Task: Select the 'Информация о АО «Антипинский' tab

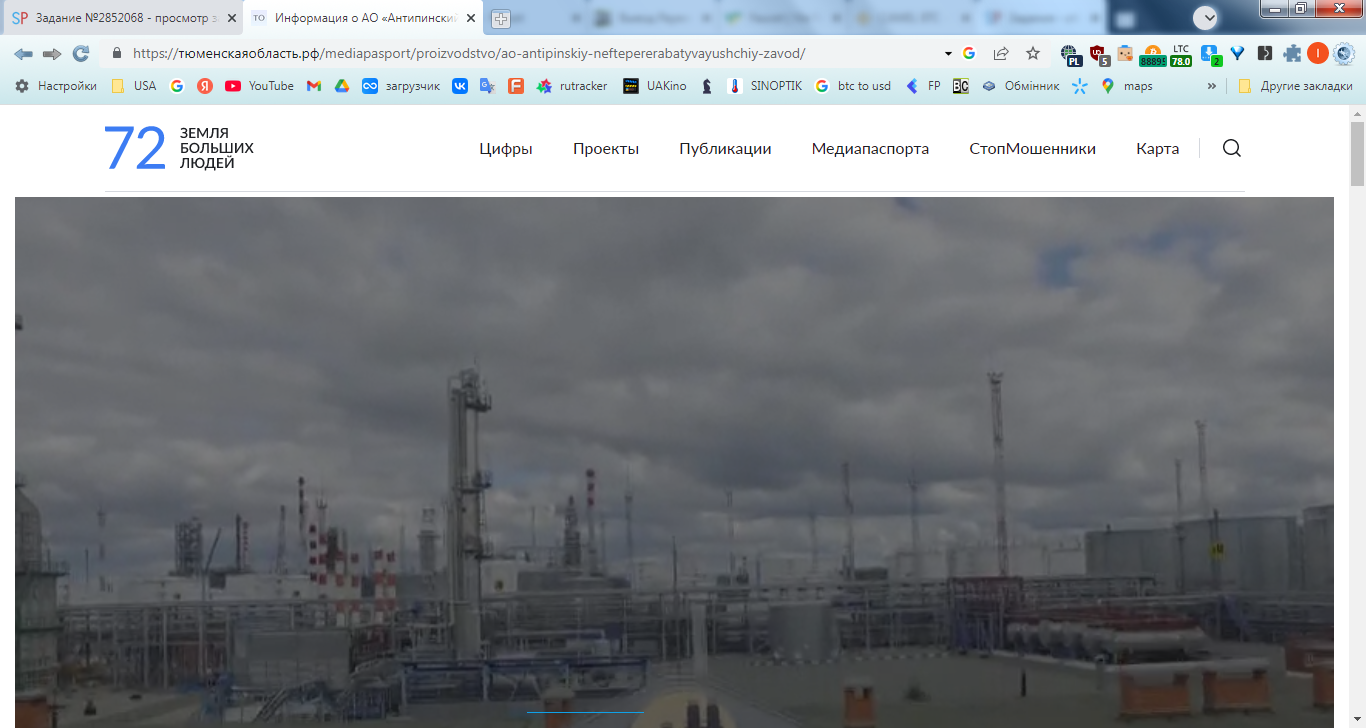Action: coord(365,18)
